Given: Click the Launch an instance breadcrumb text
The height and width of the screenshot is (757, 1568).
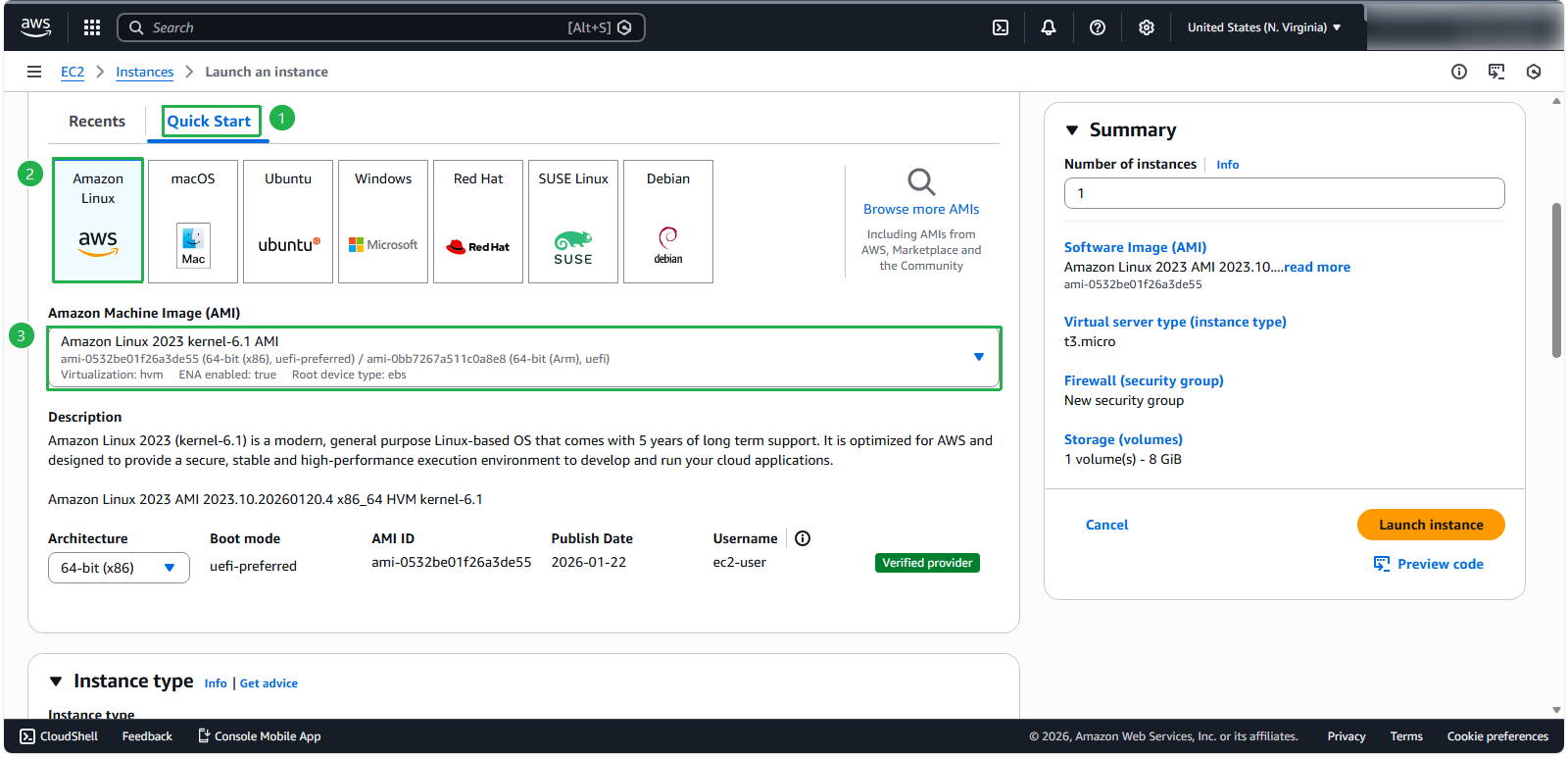Looking at the screenshot, I should point(267,72).
